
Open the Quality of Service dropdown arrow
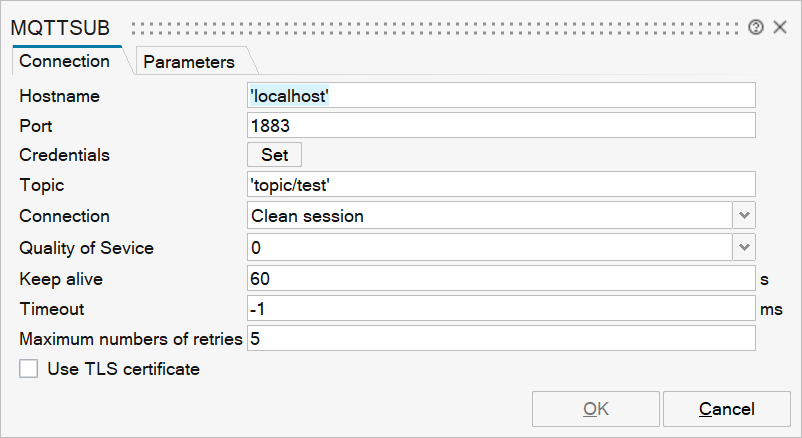click(745, 247)
